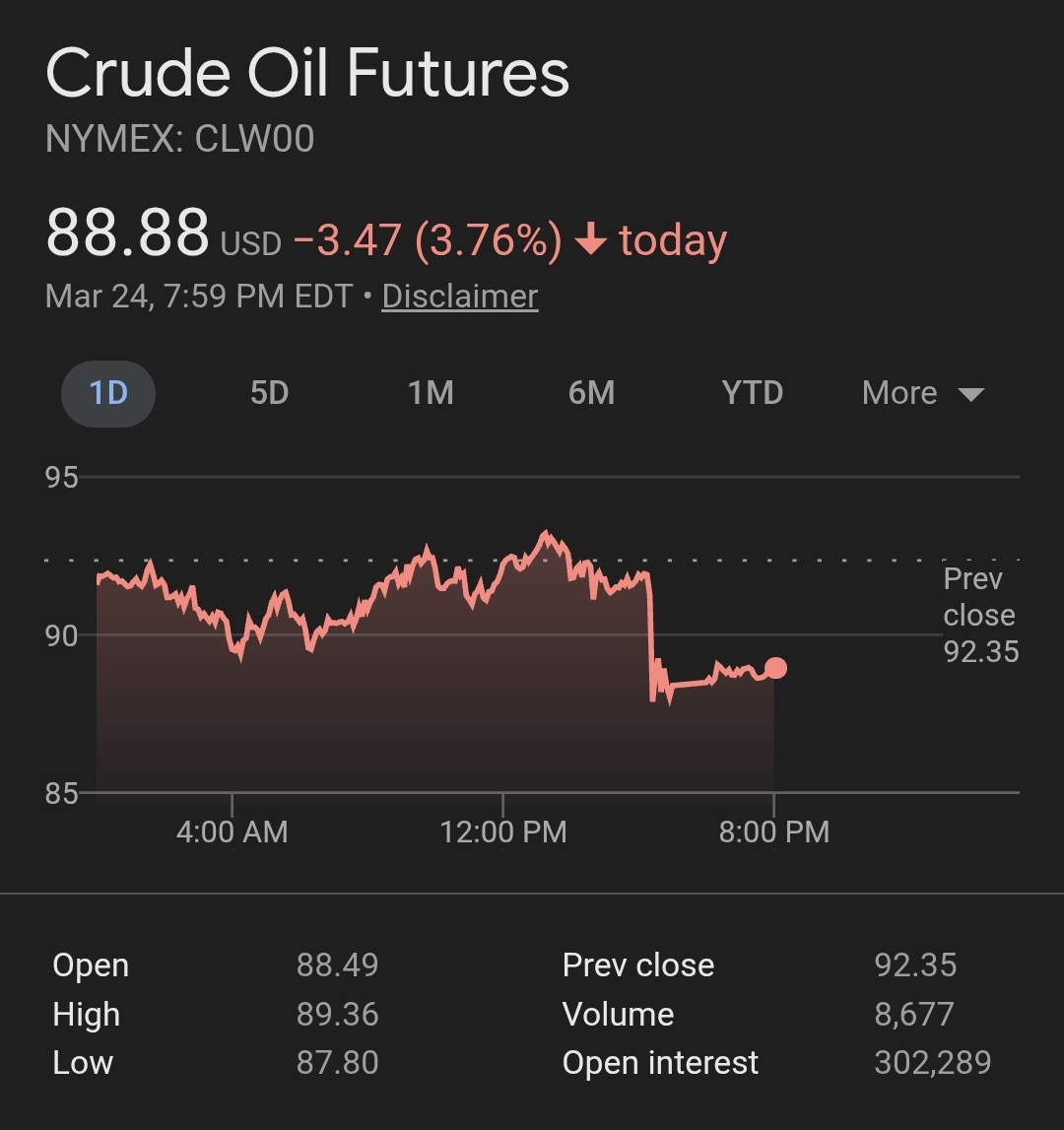Expand the More time ranges dropdown

pyautogui.click(x=899, y=393)
